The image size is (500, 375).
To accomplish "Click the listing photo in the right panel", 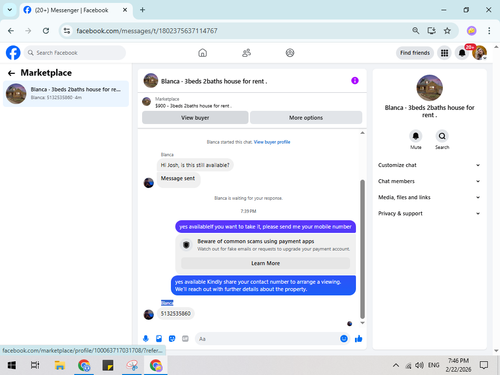I will pyautogui.click(x=429, y=88).
